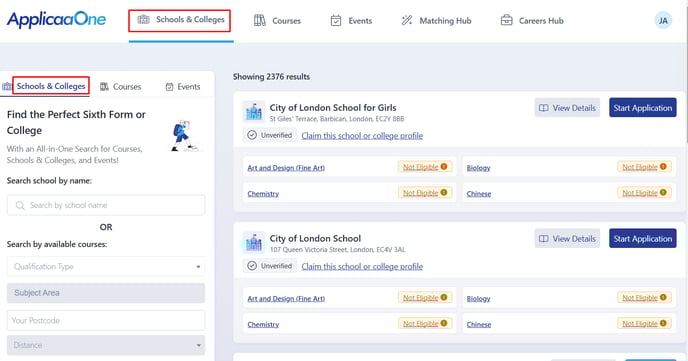
Task: Switch to the Events tab in search panel
Action: 183,87
